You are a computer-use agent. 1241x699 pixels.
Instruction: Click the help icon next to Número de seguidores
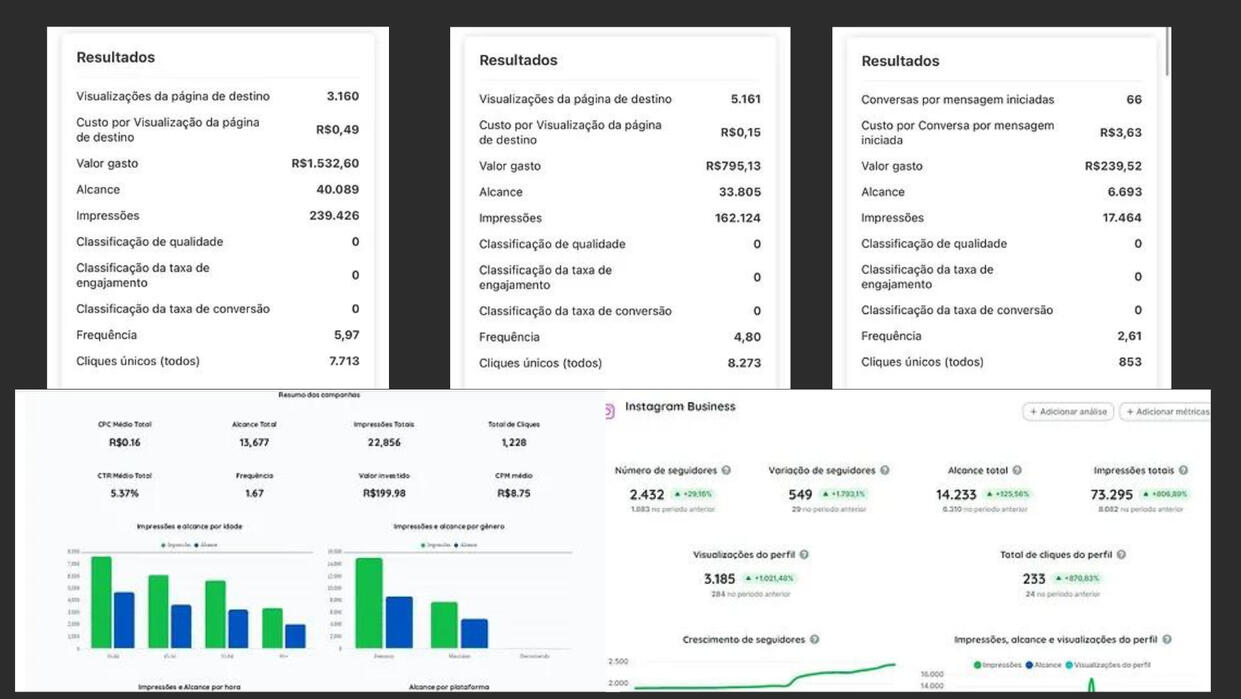pyautogui.click(x=726, y=470)
